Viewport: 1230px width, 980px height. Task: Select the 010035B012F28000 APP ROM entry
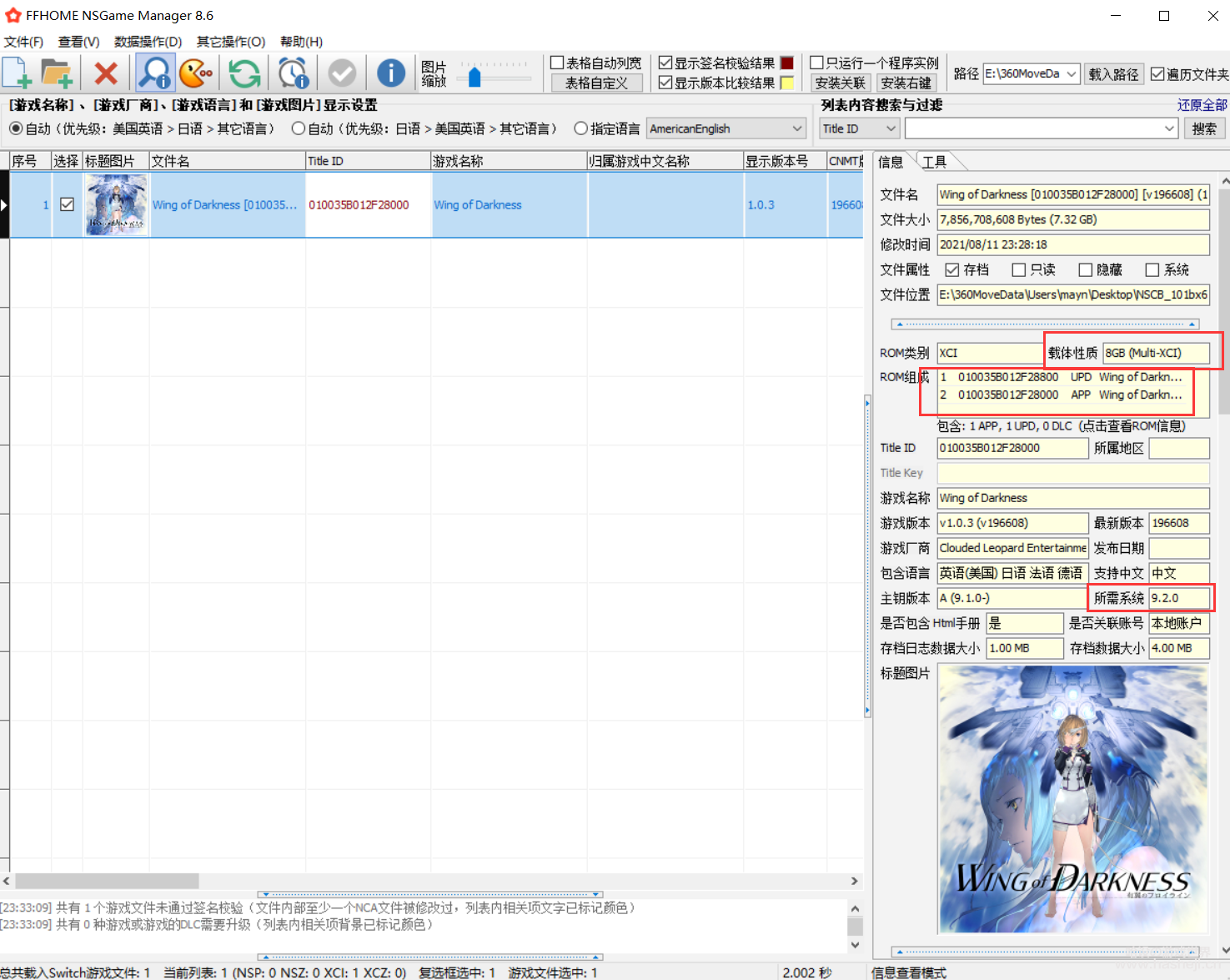click(x=1062, y=395)
